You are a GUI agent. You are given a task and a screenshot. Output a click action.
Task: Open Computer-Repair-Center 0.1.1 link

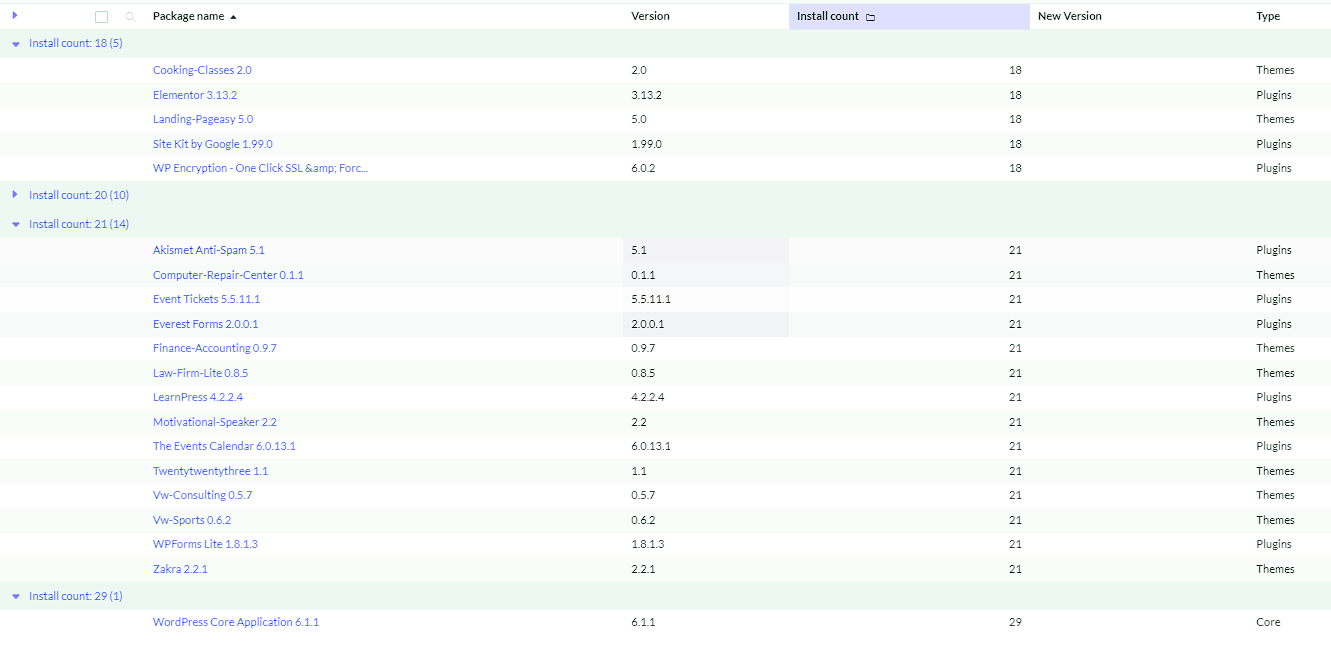[228, 275]
